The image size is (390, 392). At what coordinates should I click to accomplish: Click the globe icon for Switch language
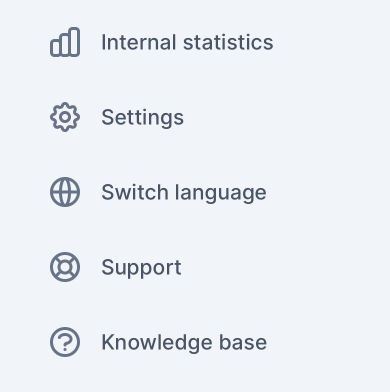coord(65,192)
